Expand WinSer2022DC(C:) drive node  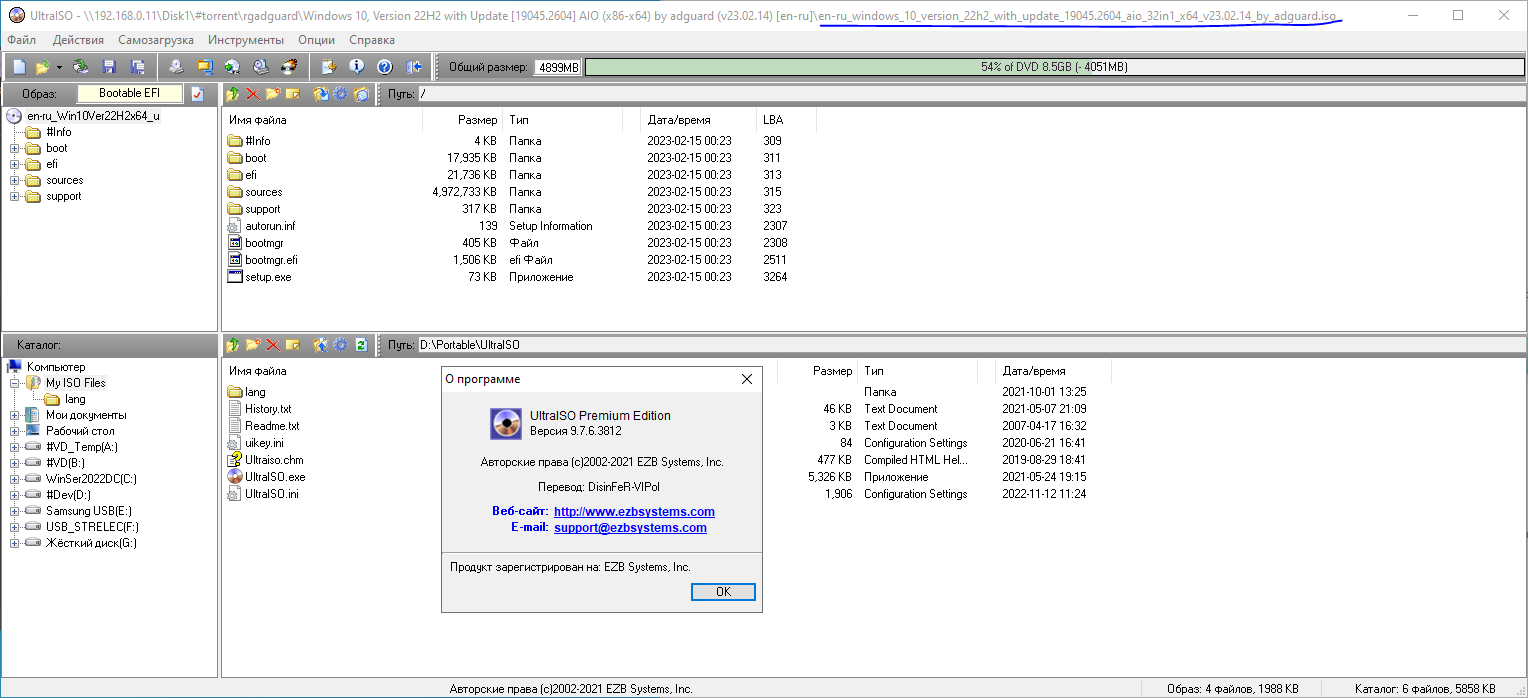click(x=14, y=479)
